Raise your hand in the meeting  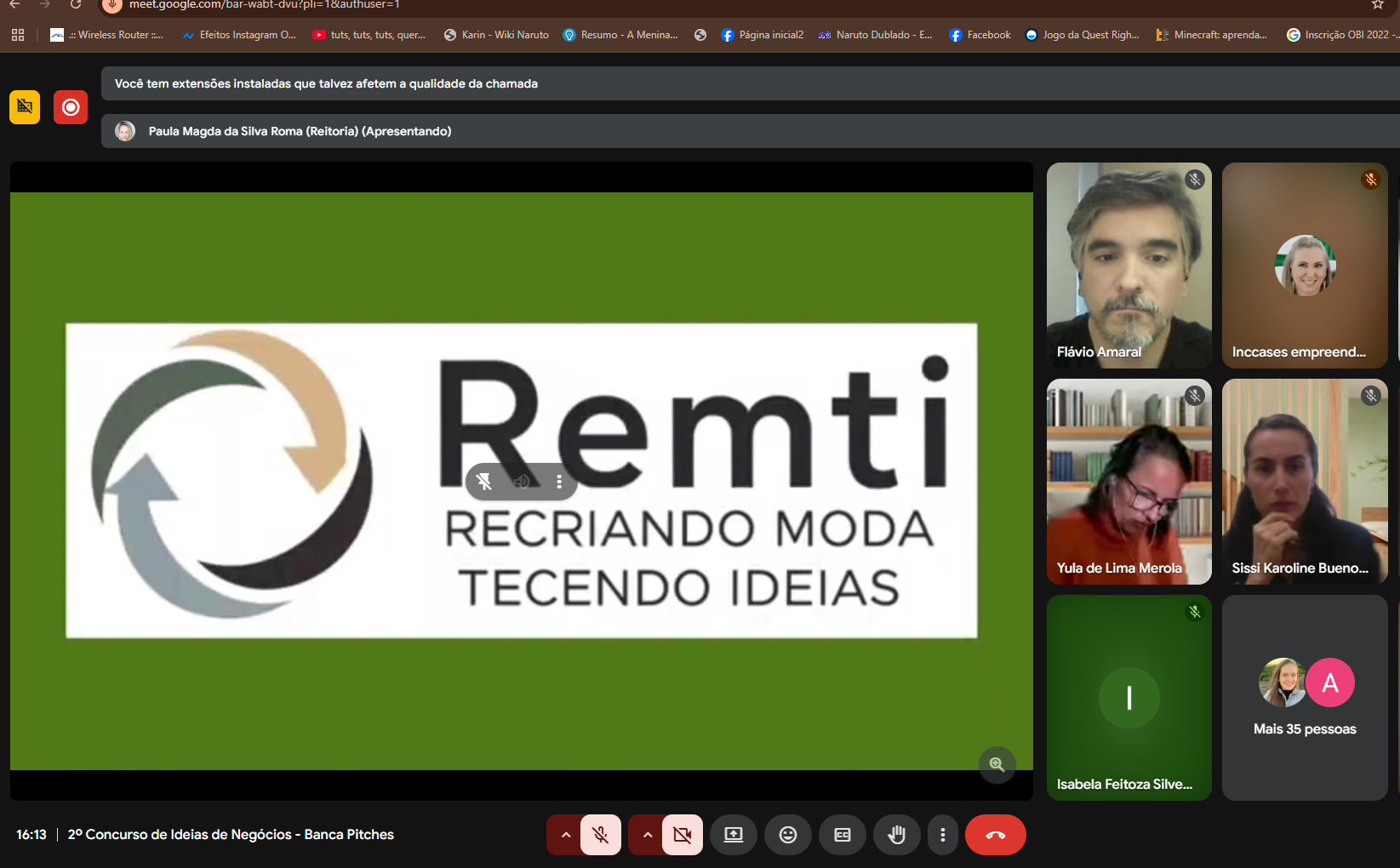(896, 835)
